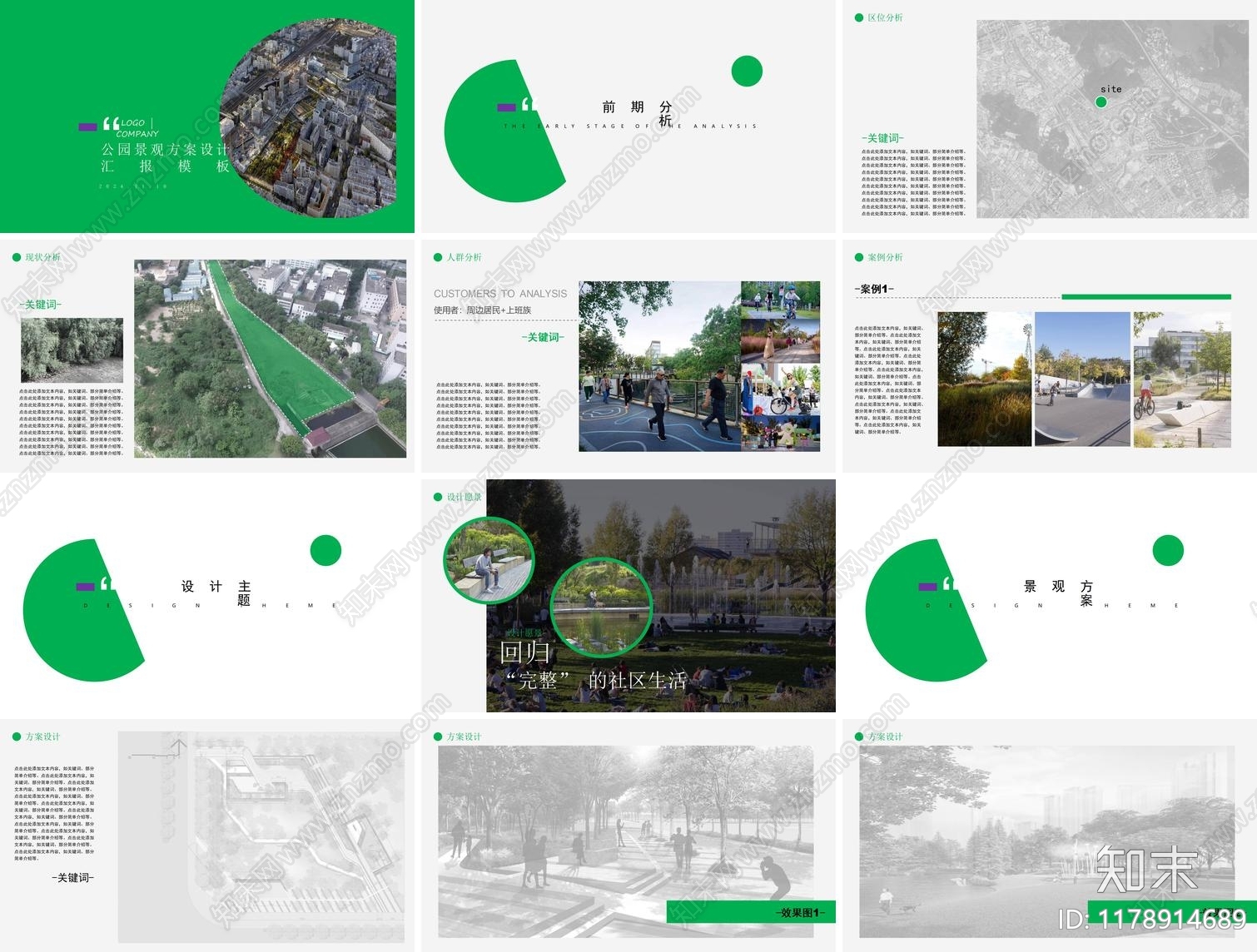Click the round aerial city photo on the cover
This screenshot has height=952, width=1257.
pyautogui.click(x=308, y=118)
